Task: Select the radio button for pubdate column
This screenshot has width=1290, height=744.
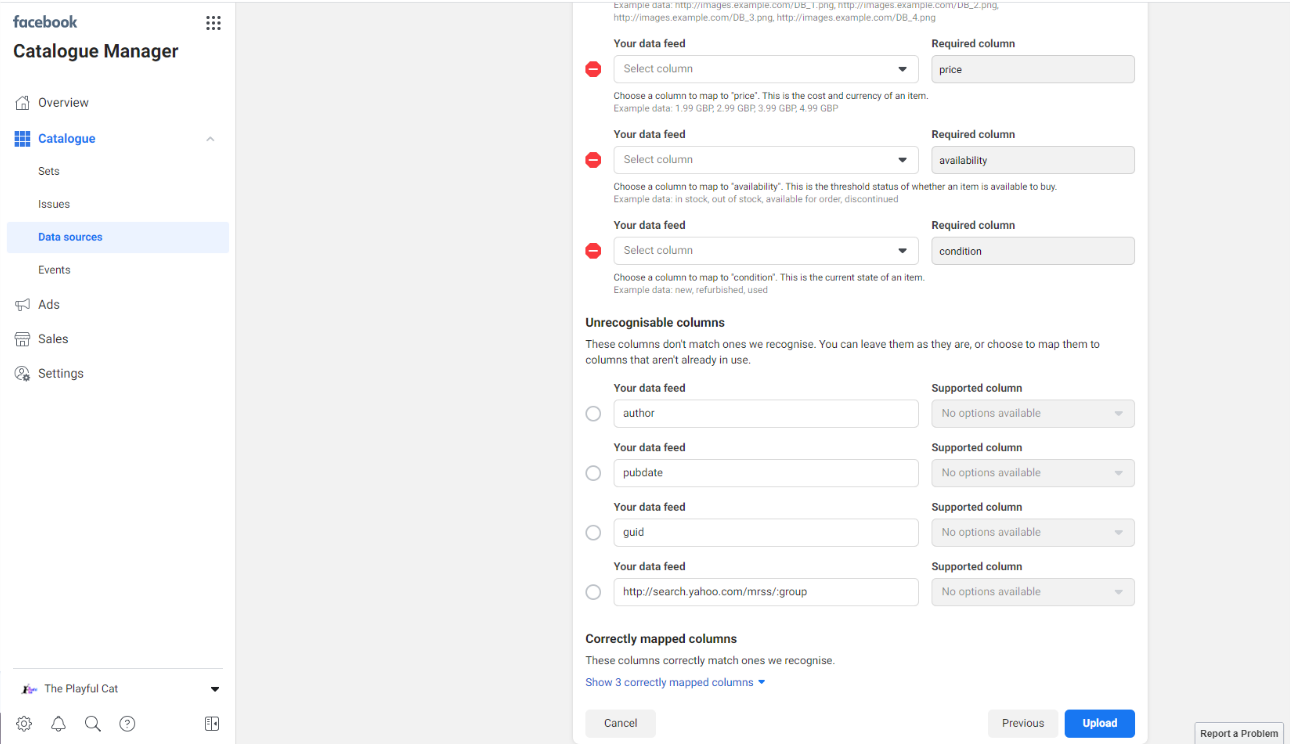Action: pyautogui.click(x=593, y=473)
